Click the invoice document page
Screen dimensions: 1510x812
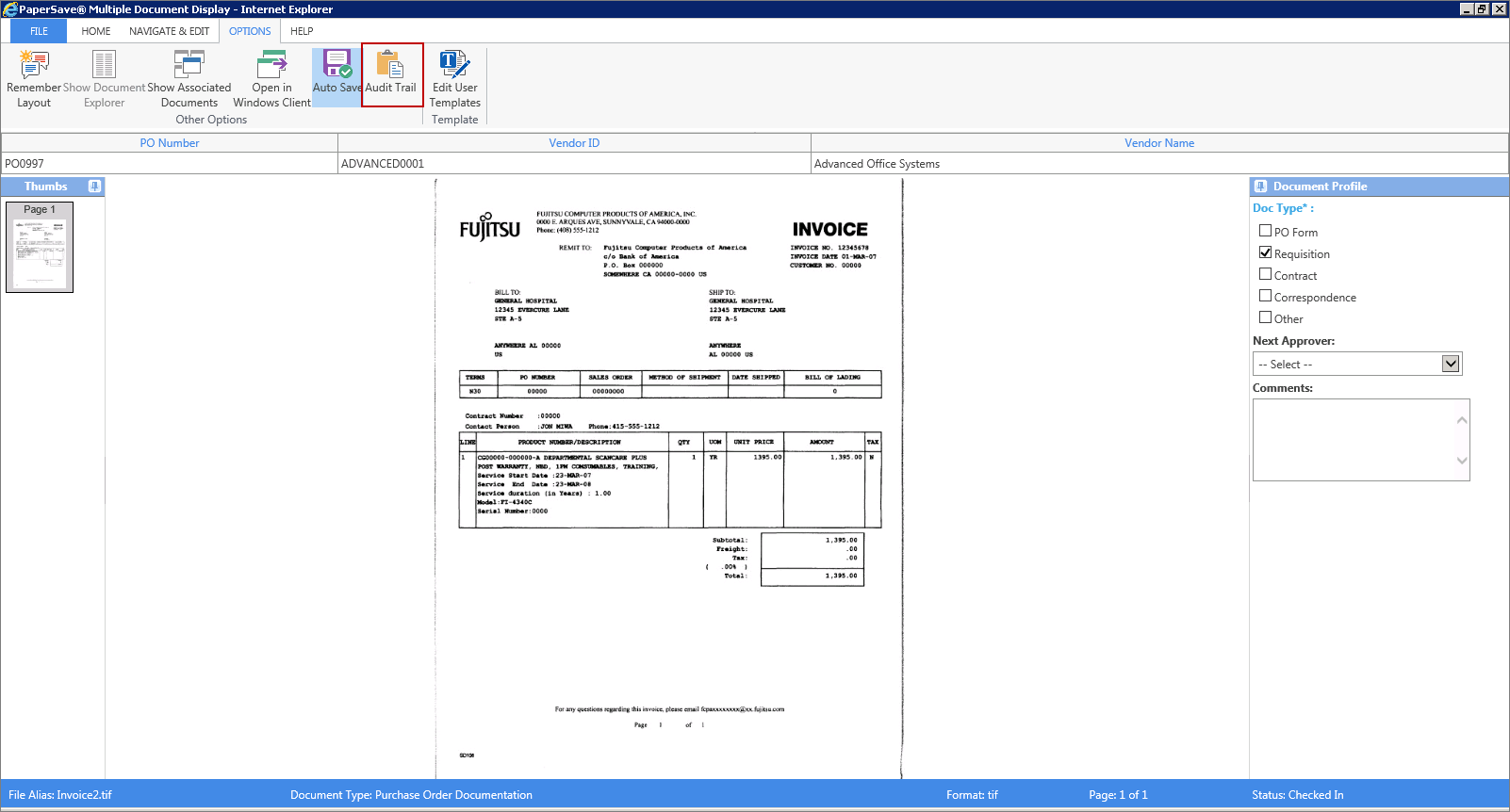(668, 479)
